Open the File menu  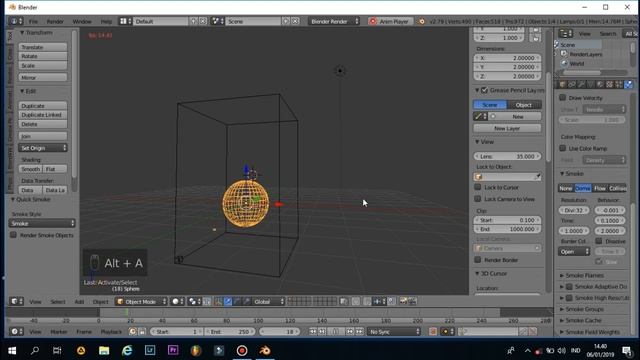(x=33, y=21)
